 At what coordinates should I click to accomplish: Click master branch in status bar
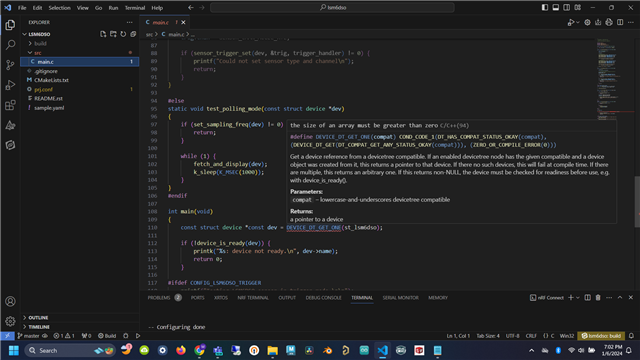point(28,336)
